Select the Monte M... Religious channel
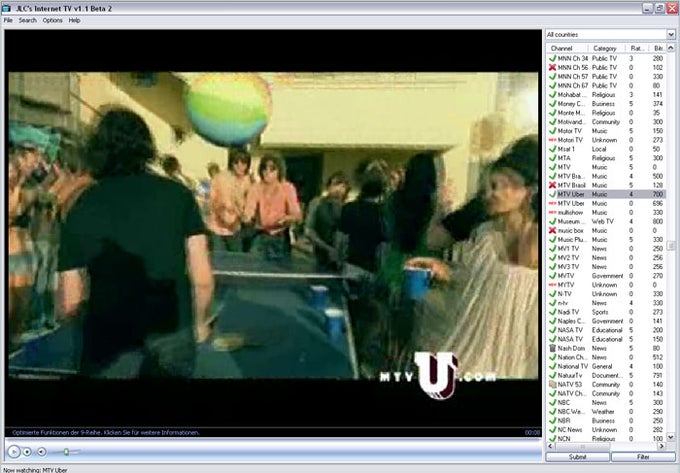 pyautogui.click(x=606, y=113)
